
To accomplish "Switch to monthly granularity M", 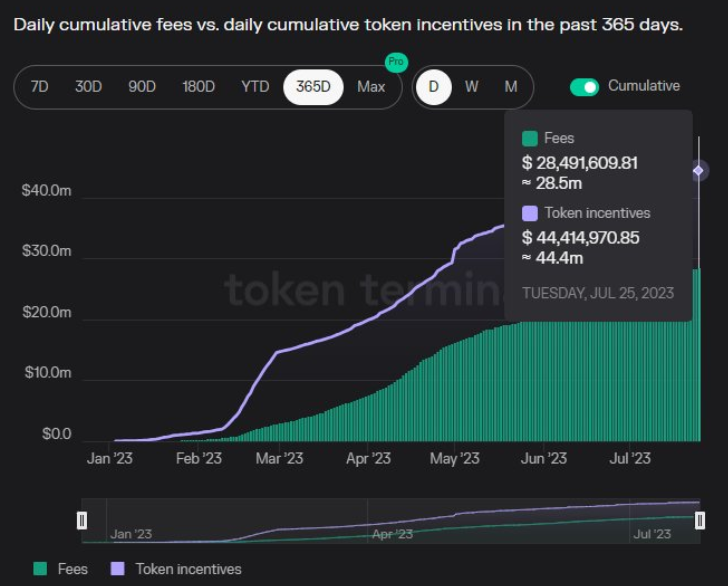I will [x=510, y=87].
